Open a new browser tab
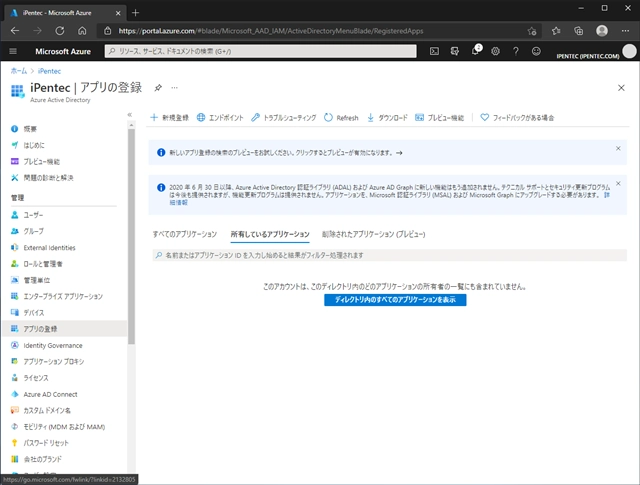Viewport: 640px width, 485px height. [x=136, y=13]
